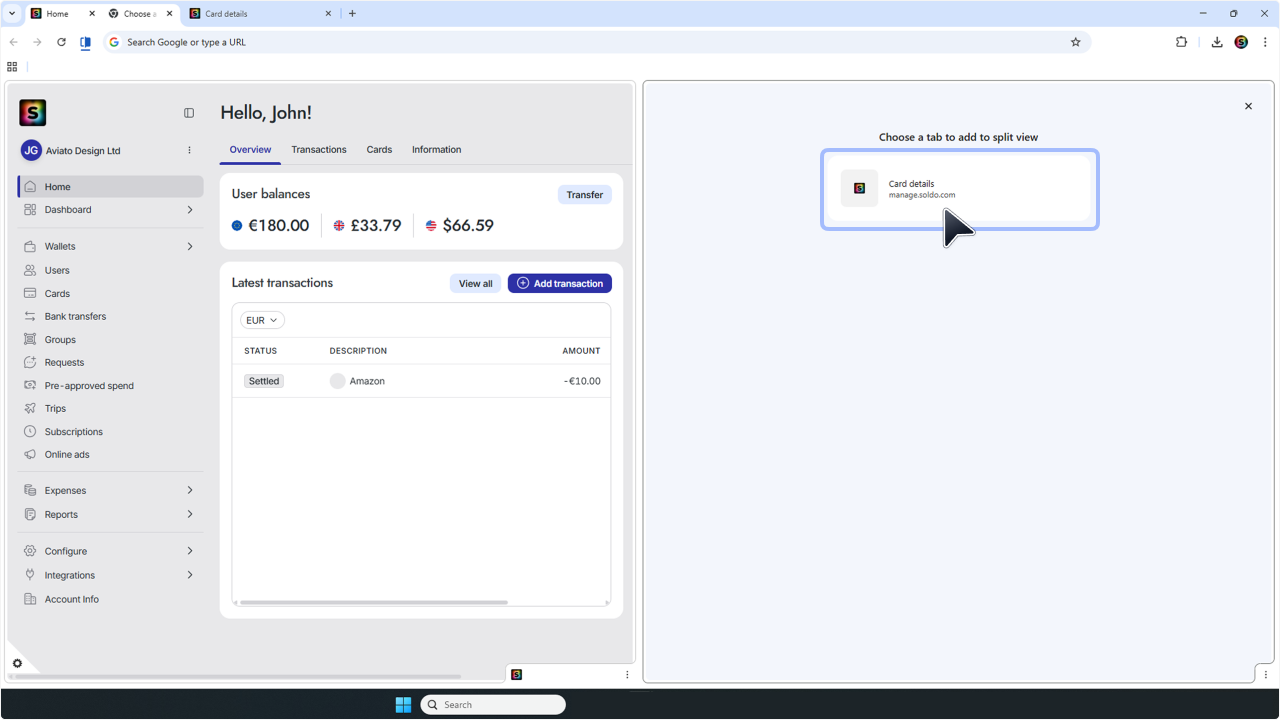The image size is (1280, 720).
Task: Switch to the Information tab
Action: [437, 150]
